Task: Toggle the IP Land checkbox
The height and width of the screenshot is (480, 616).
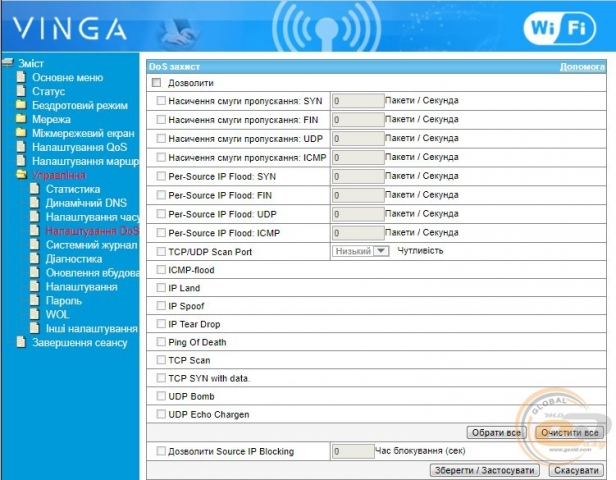Action: (x=161, y=288)
